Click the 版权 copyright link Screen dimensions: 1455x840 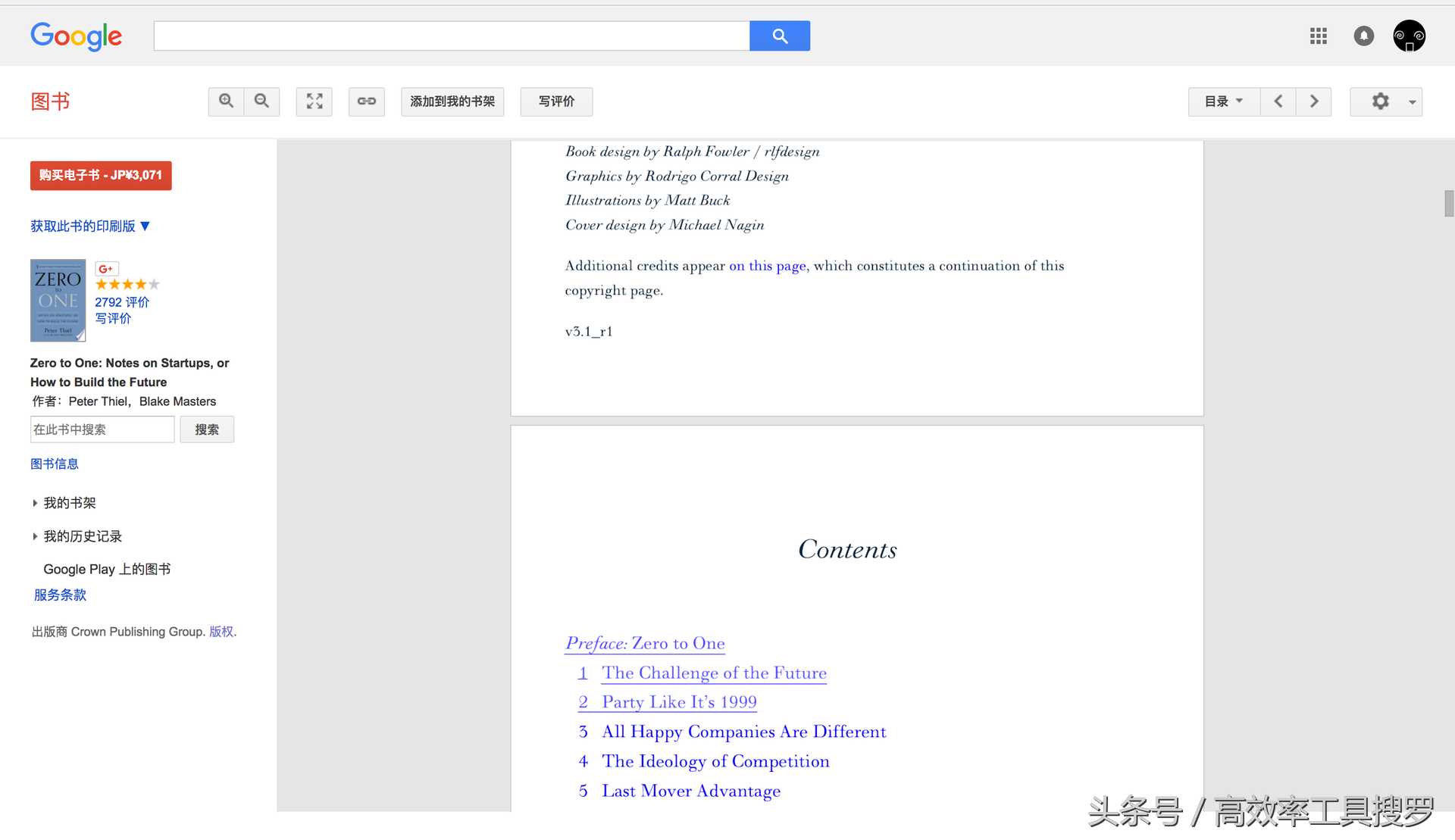point(221,632)
